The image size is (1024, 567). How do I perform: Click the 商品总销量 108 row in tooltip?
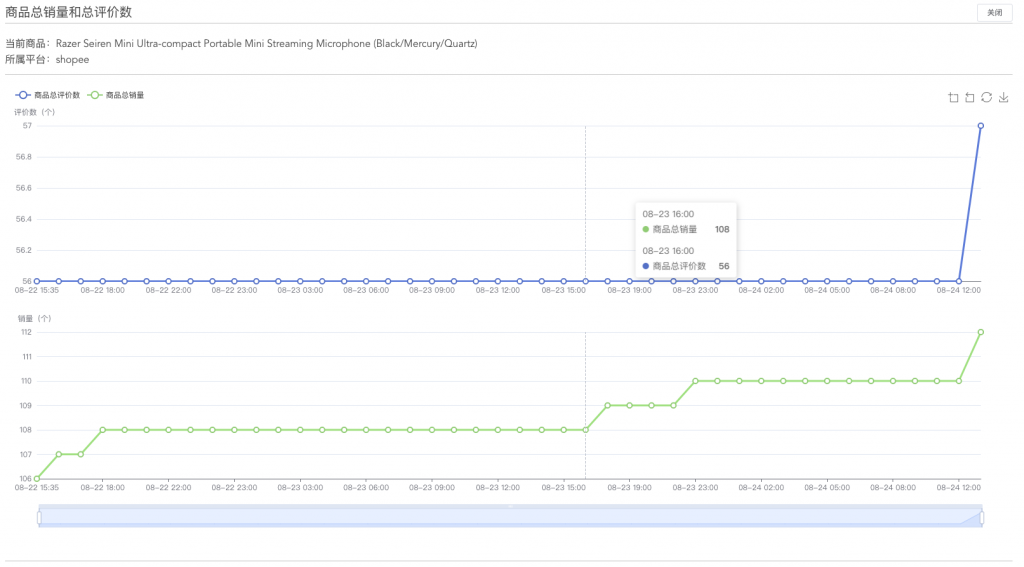686,229
